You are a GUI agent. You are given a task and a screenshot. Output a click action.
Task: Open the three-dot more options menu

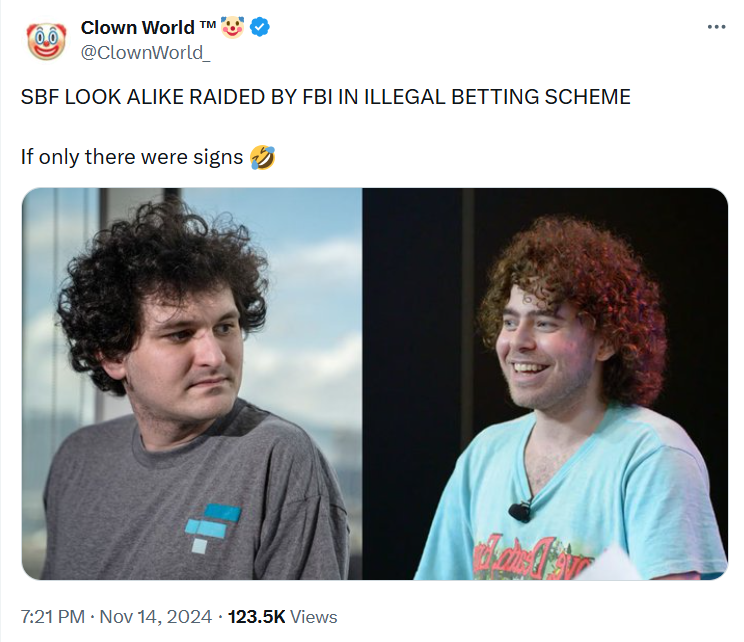[x=716, y=27]
